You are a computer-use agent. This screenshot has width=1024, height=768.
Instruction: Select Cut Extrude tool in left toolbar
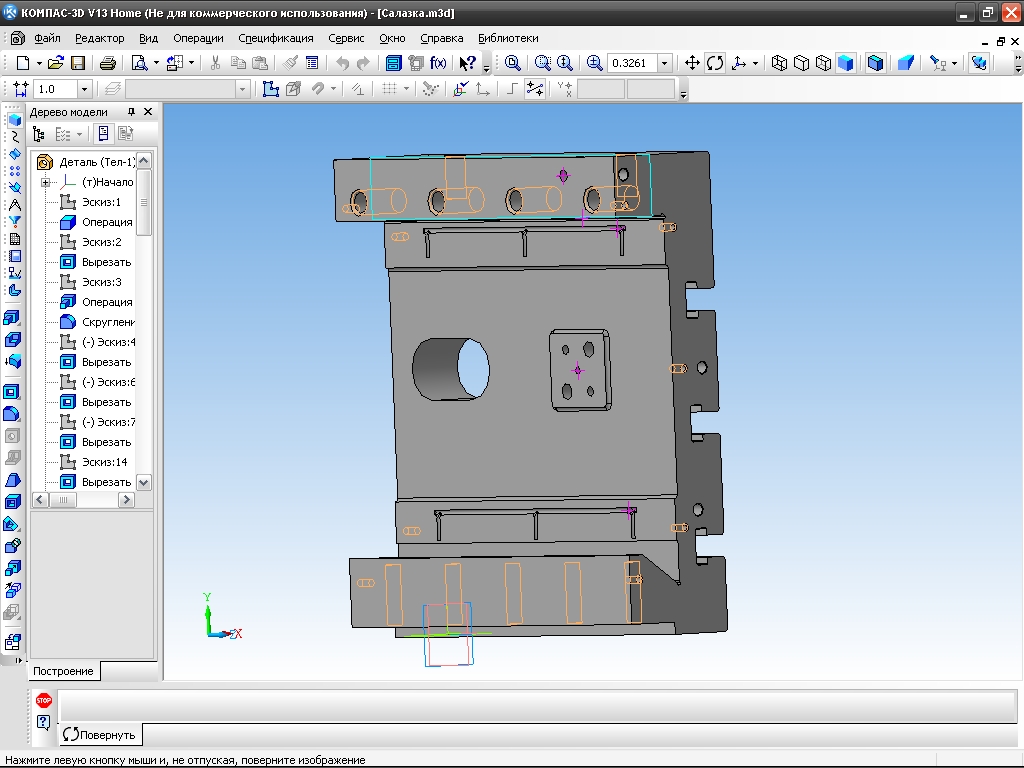[12, 392]
